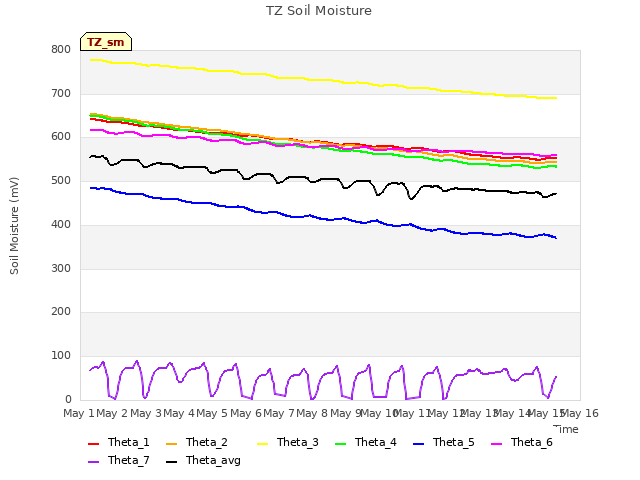This screenshot has height=480, width=640.
Task: Click the TZ_sm label badge
Action: click(x=106, y=42)
